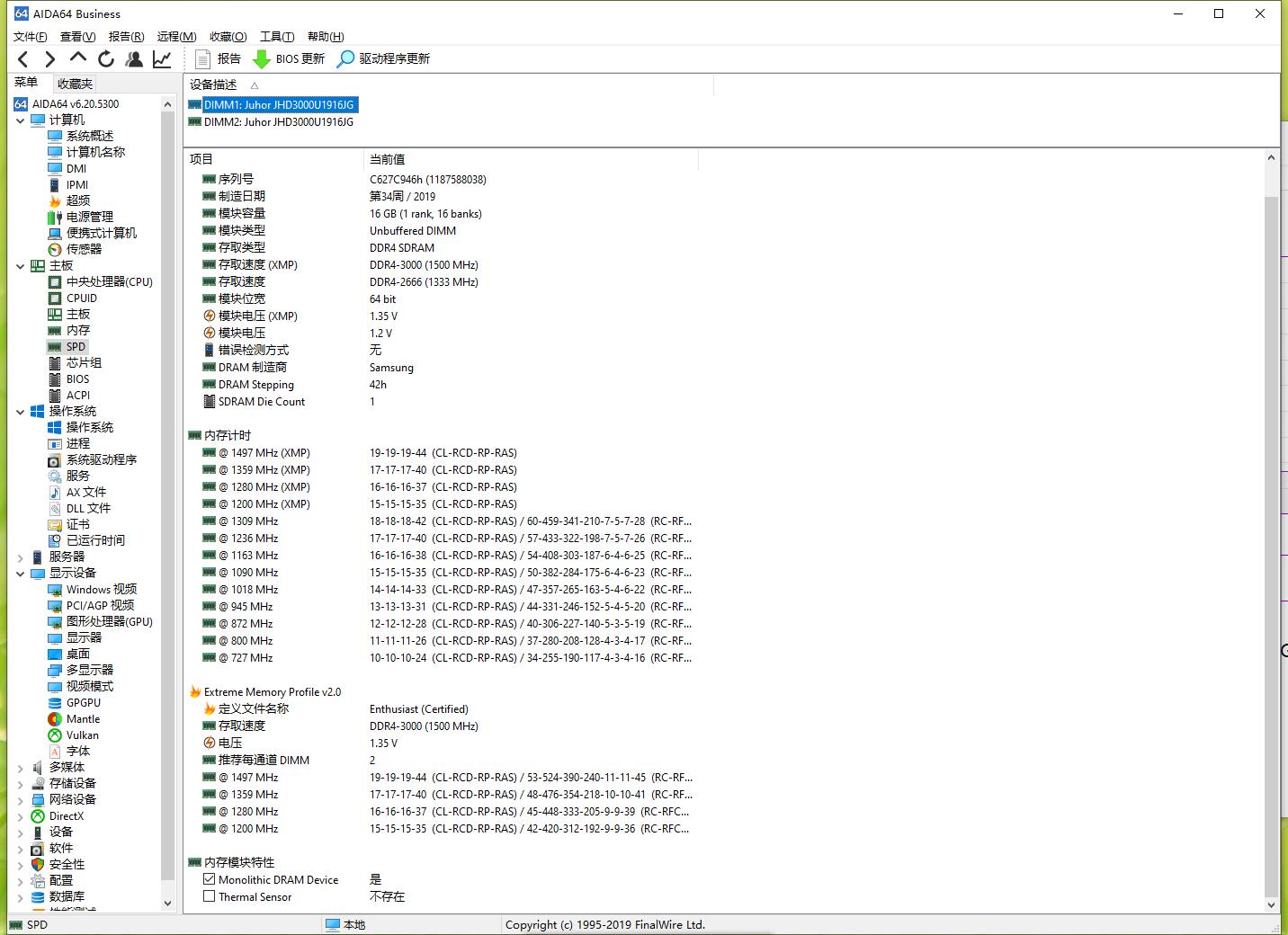Expand the 服务器 tree node
The height and width of the screenshot is (935, 1288).
(21, 557)
